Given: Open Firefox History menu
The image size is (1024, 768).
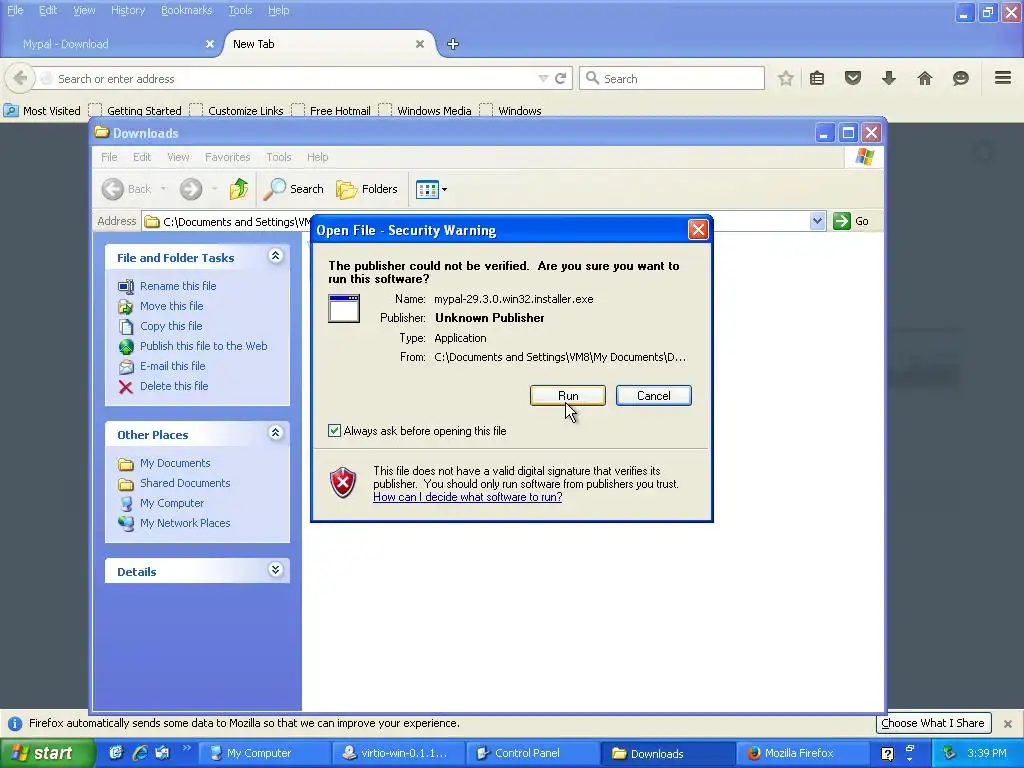Looking at the screenshot, I should tap(127, 10).
